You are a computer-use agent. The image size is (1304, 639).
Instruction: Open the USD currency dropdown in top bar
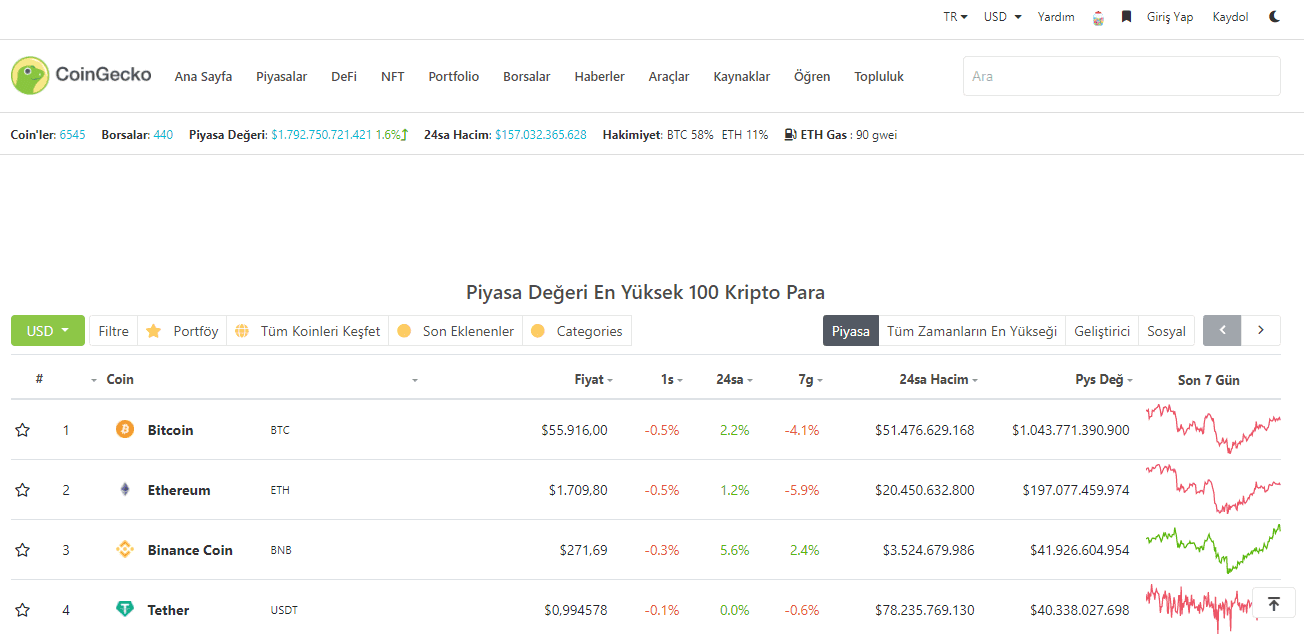(1003, 17)
